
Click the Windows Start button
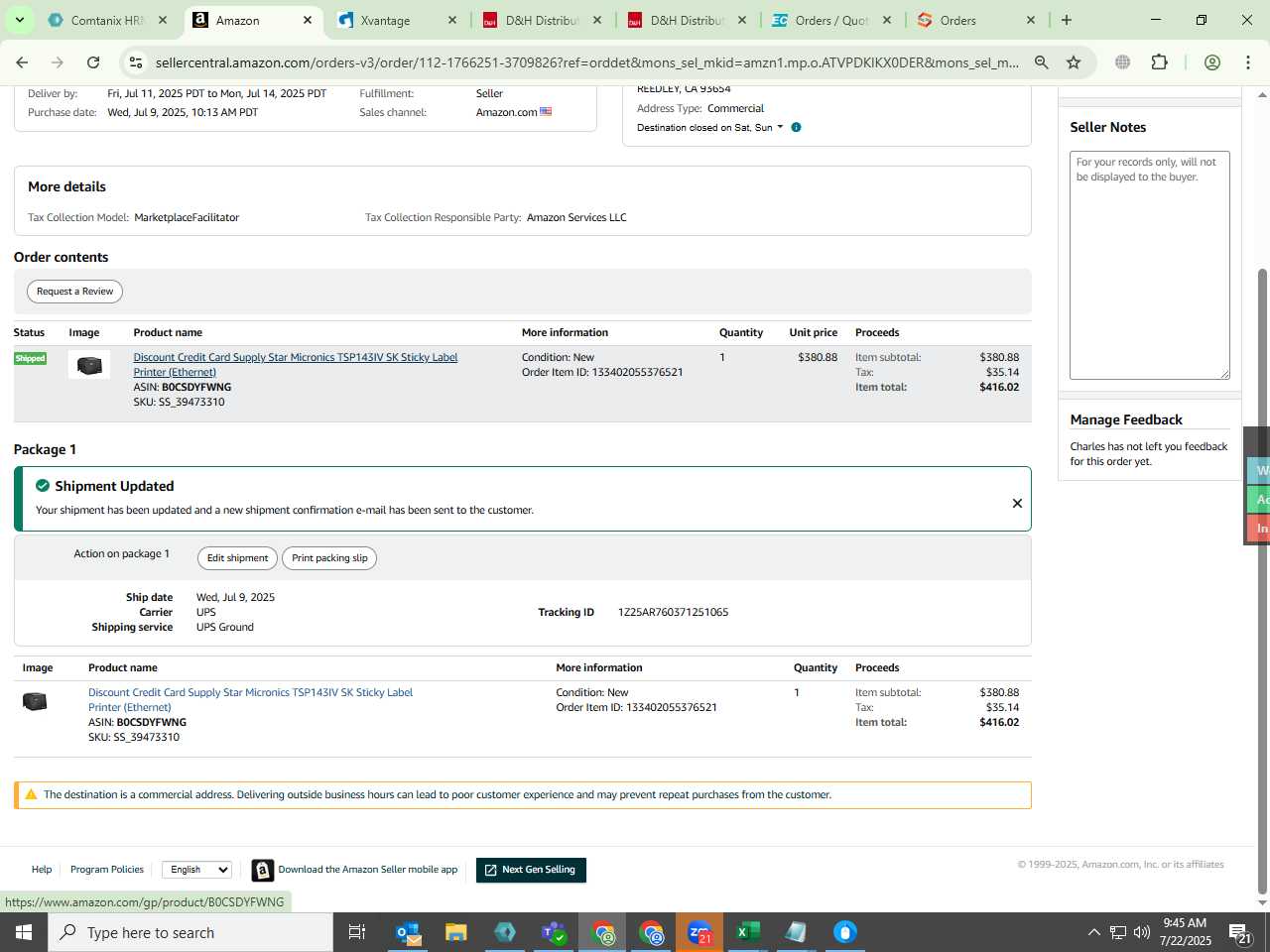click(x=24, y=932)
